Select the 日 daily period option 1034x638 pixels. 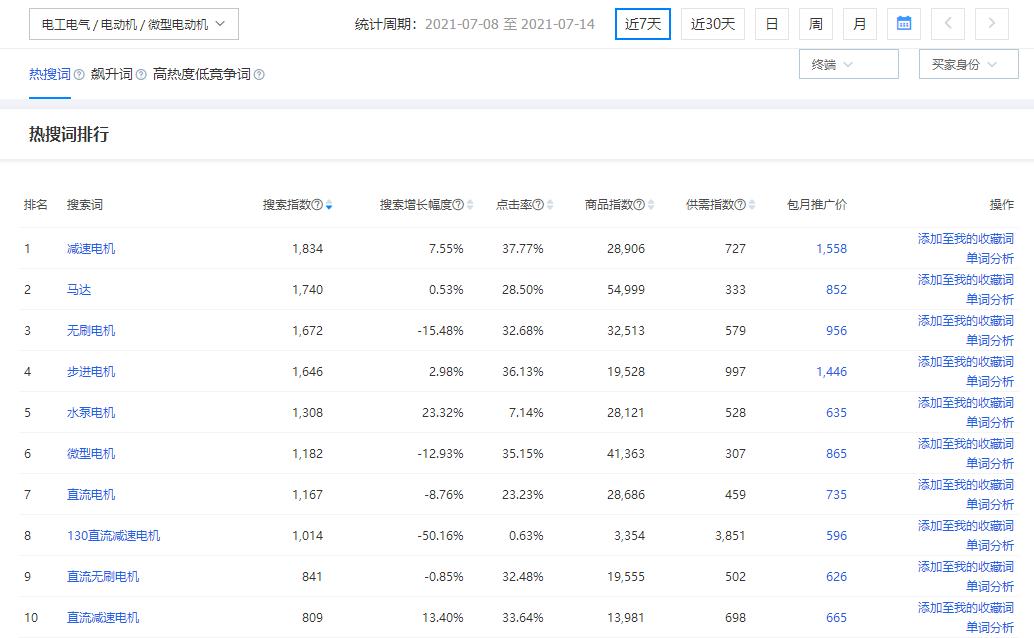click(771, 24)
